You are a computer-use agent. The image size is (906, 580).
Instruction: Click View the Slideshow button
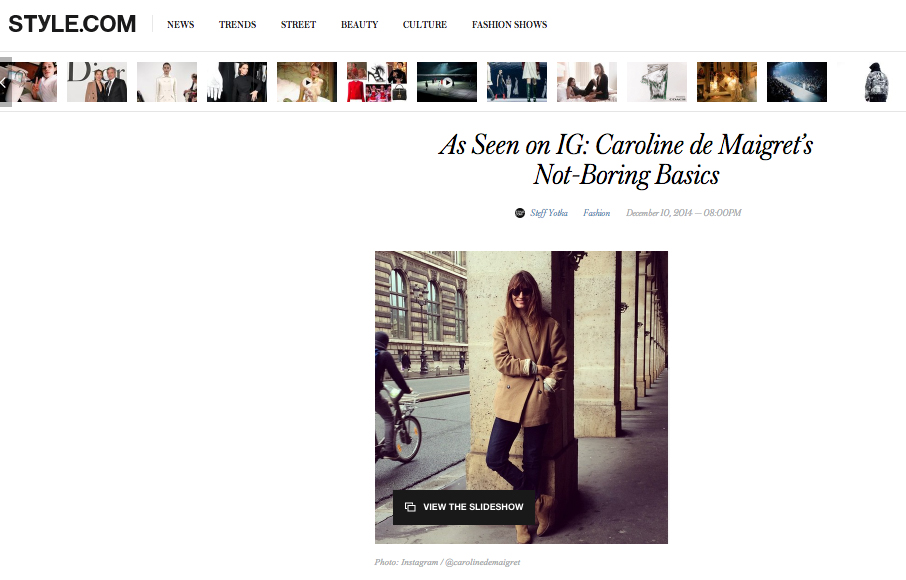point(464,507)
